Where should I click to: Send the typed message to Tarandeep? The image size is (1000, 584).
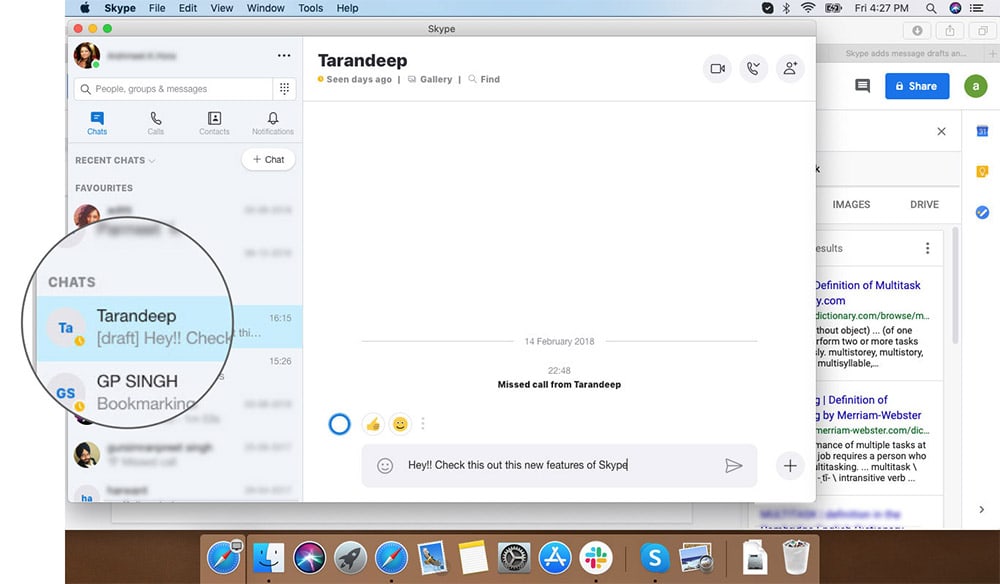[x=735, y=465]
